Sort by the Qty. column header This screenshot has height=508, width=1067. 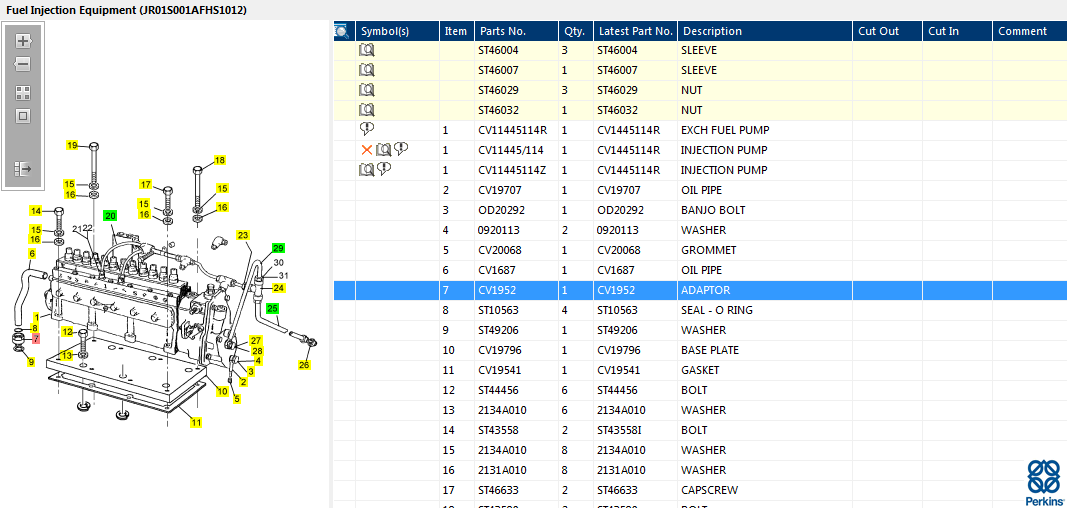point(576,31)
